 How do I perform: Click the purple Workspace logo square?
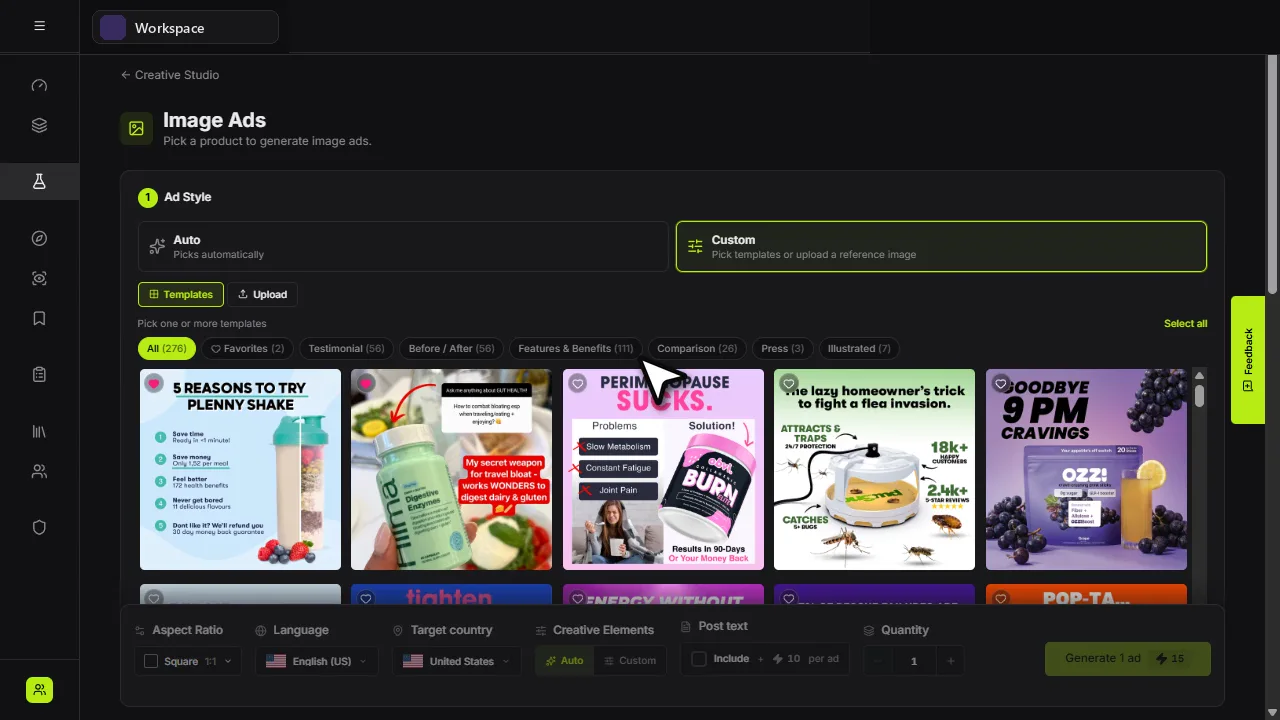(x=113, y=28)
